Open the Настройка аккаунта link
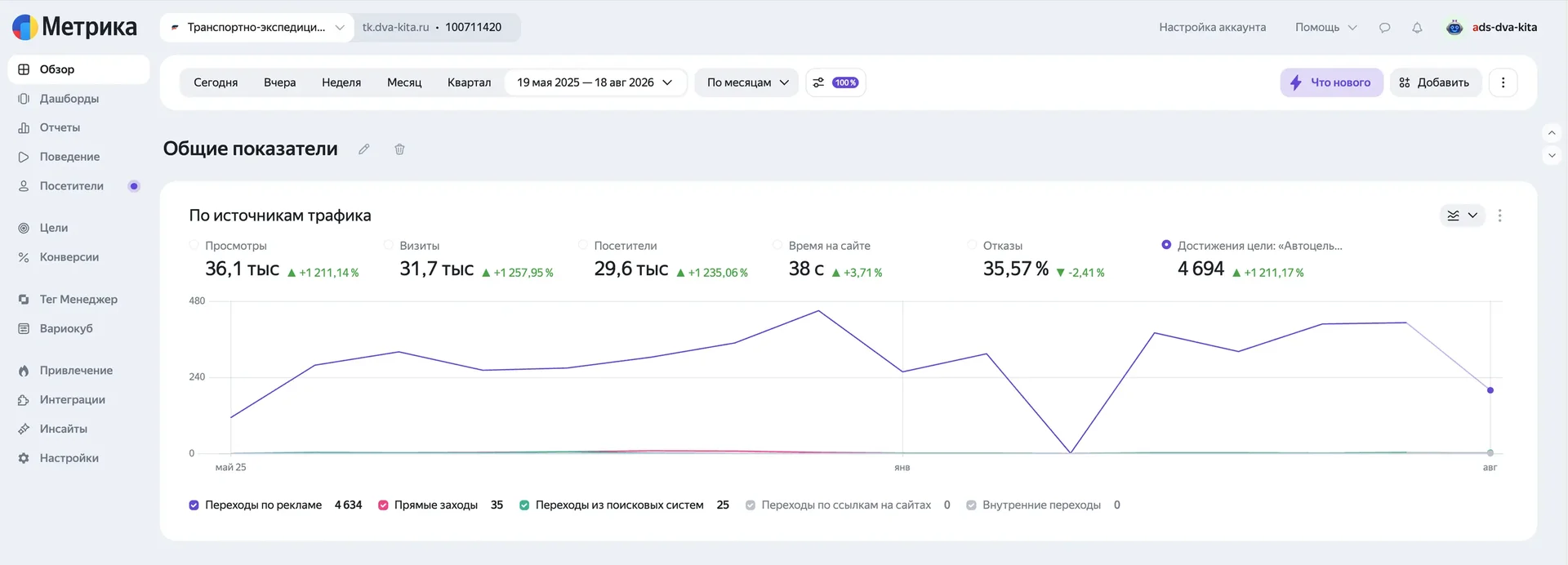The image size is (1568, 565). point(1213,28)
